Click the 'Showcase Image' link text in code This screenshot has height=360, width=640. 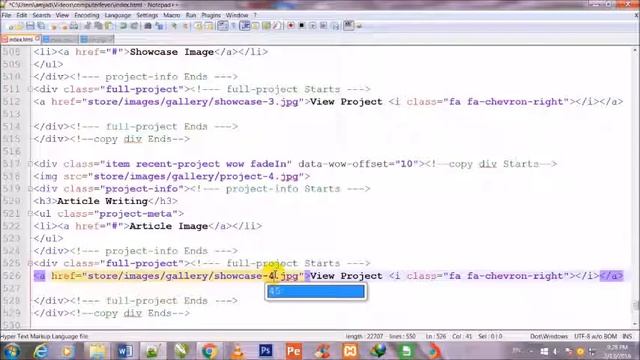pos(172,52)
